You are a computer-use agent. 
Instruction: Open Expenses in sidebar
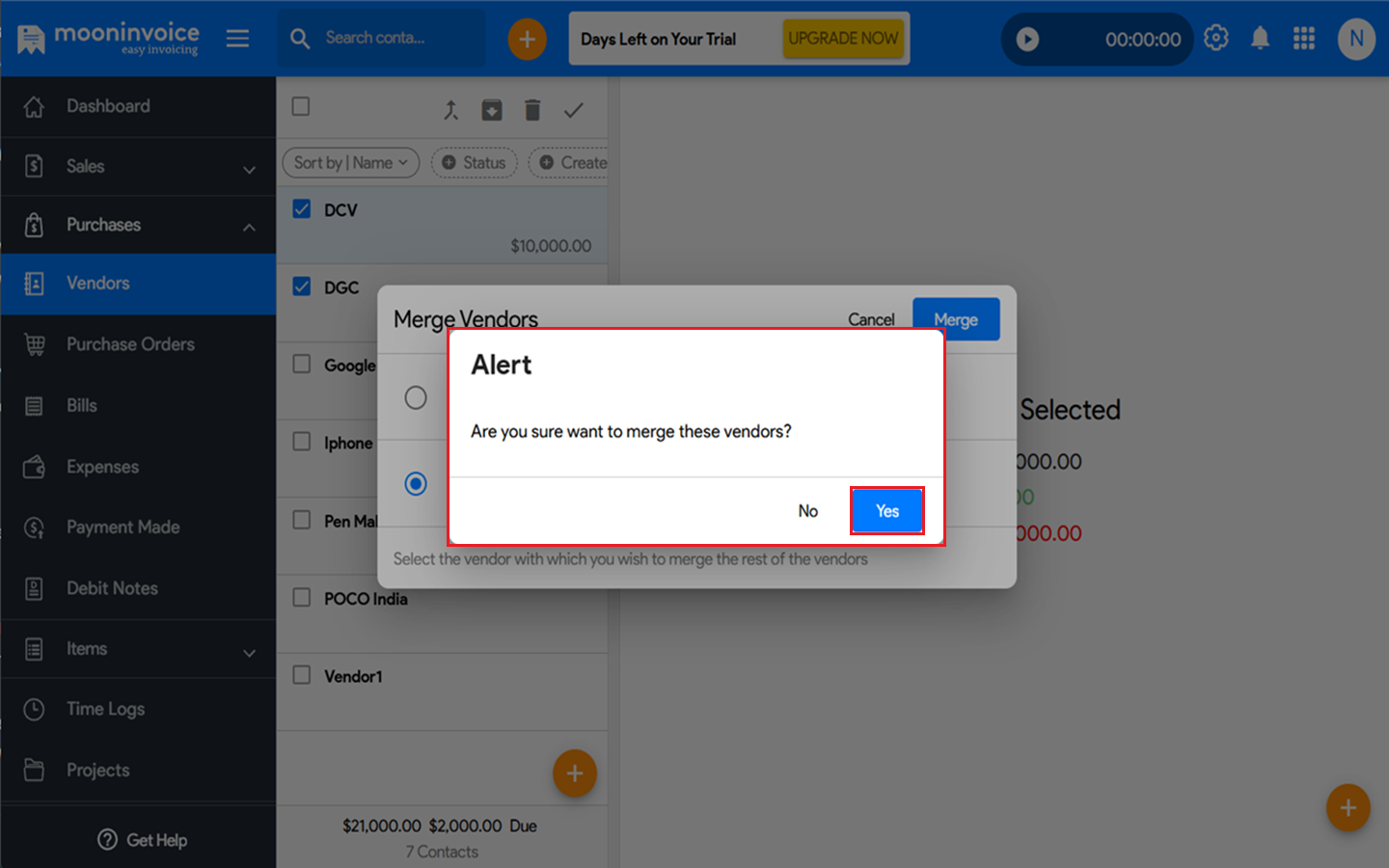click(x=138, y=467)
